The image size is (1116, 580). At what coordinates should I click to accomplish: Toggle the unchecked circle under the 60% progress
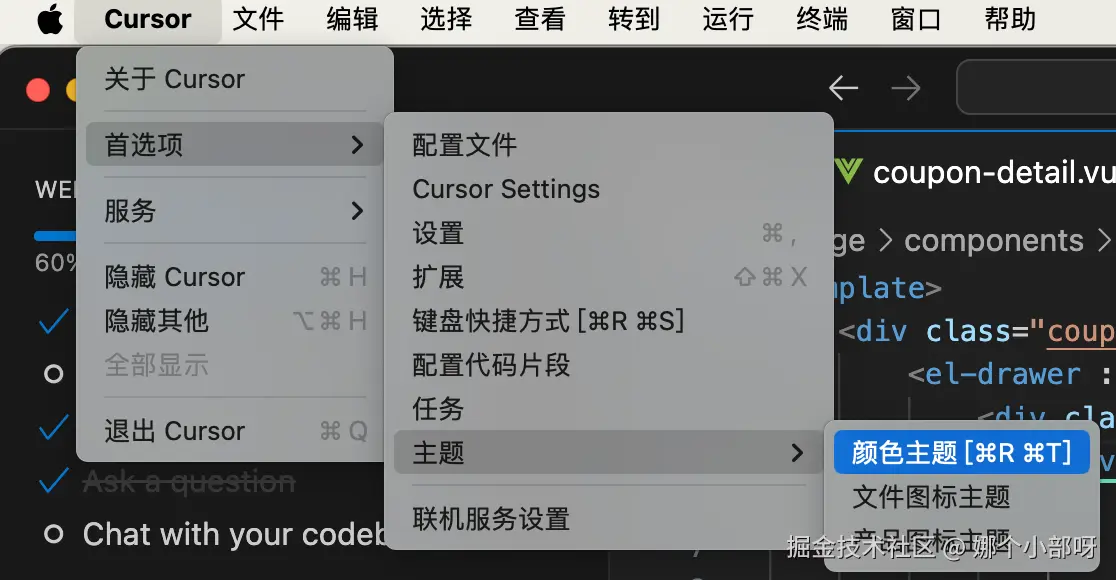[x=53, y=373]
